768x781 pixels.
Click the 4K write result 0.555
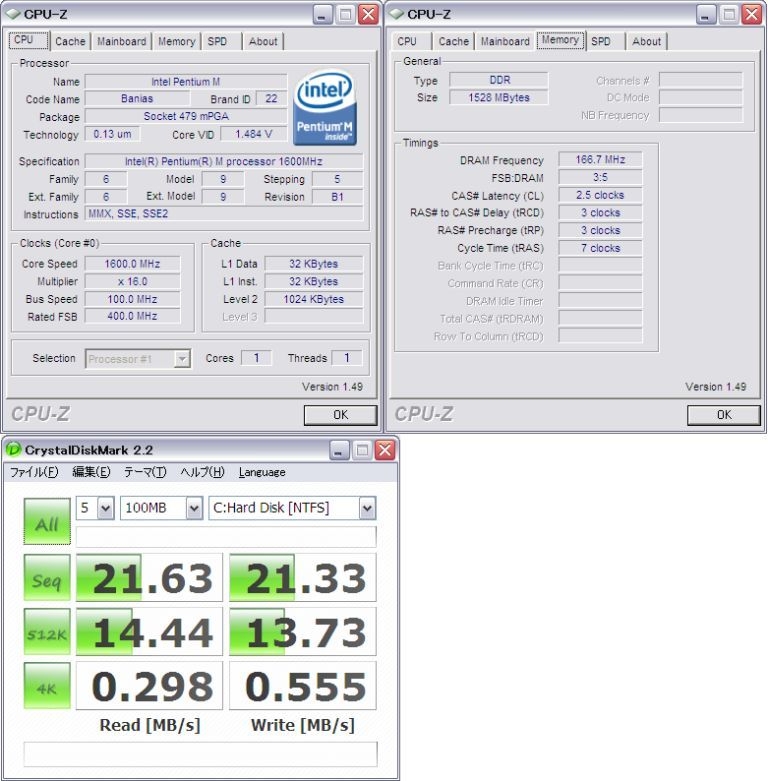tap(303, 686)
